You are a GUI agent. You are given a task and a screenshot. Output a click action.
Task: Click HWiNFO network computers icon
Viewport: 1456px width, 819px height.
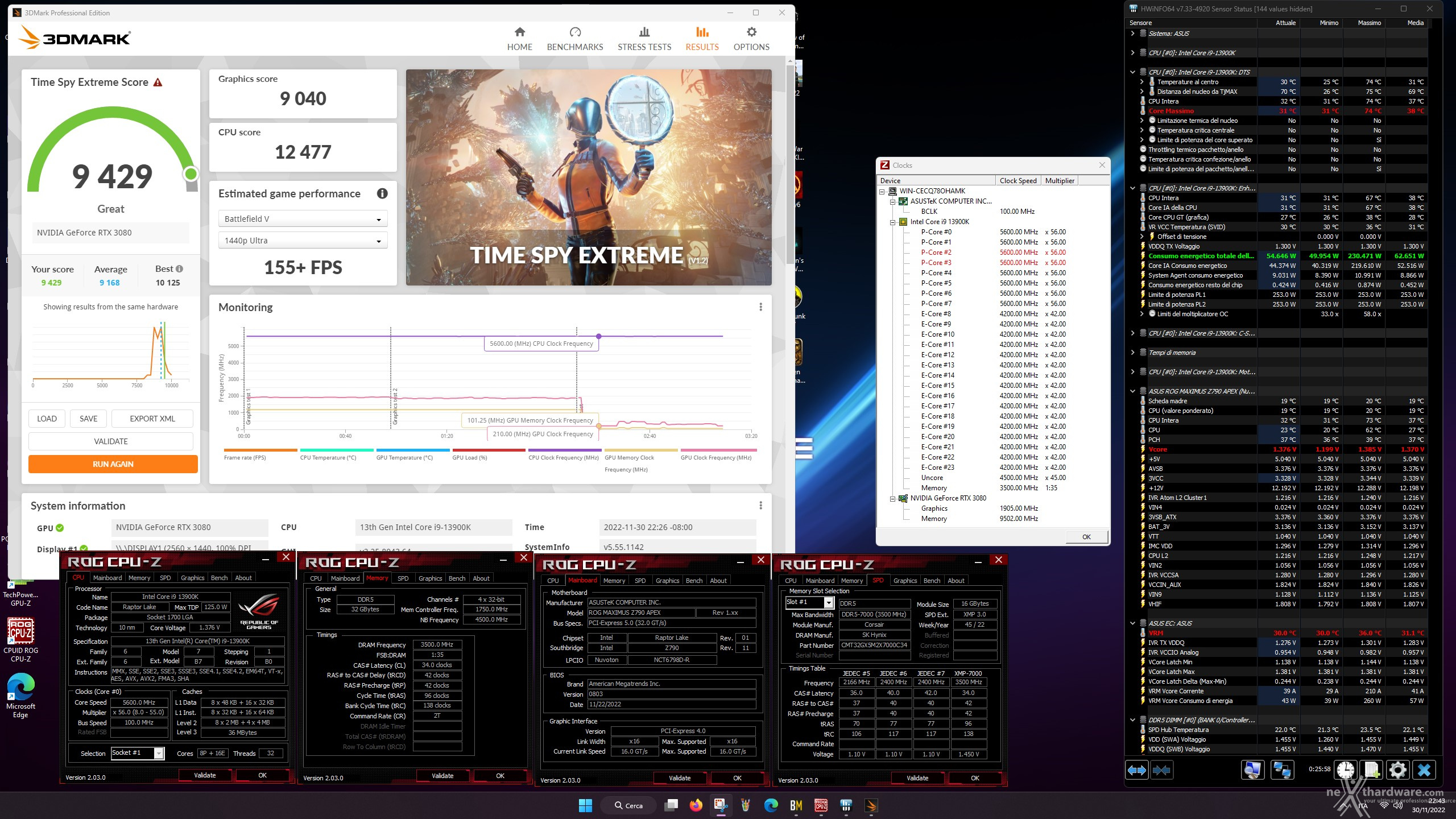coord(1283,770)
